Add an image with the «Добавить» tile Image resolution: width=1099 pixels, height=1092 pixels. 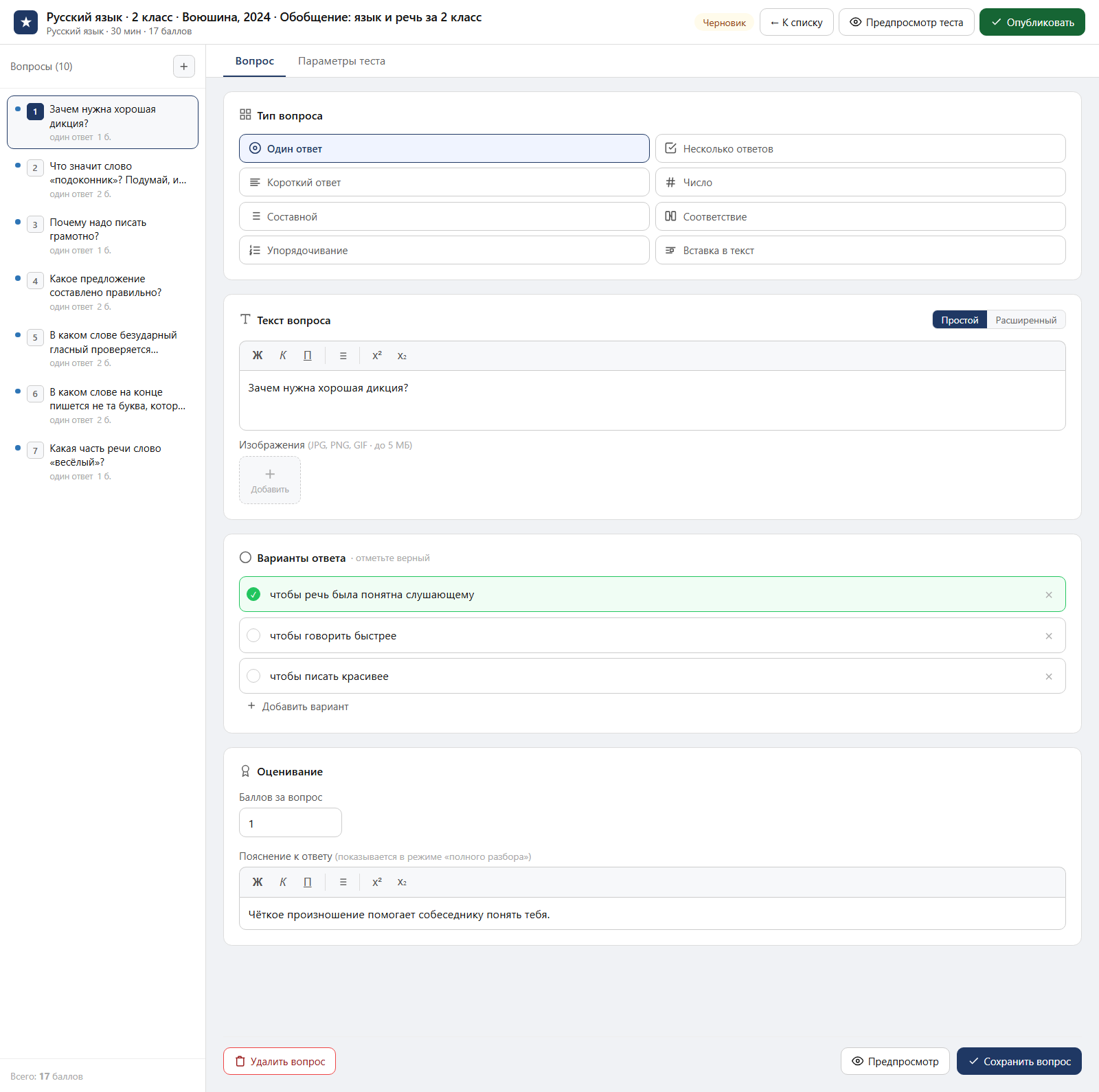(x=270, y=480)
